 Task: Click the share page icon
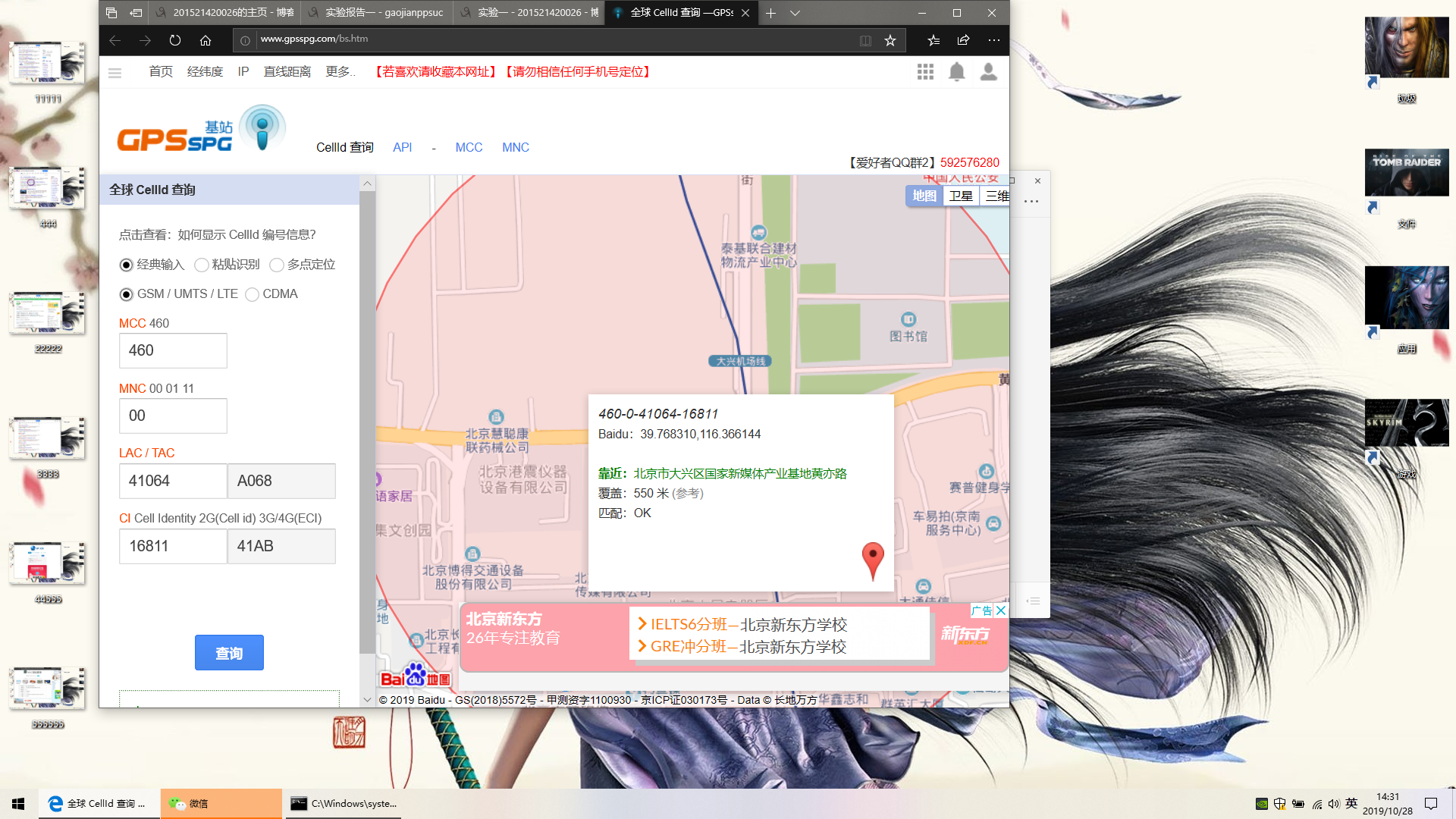(x=963, y=40)
